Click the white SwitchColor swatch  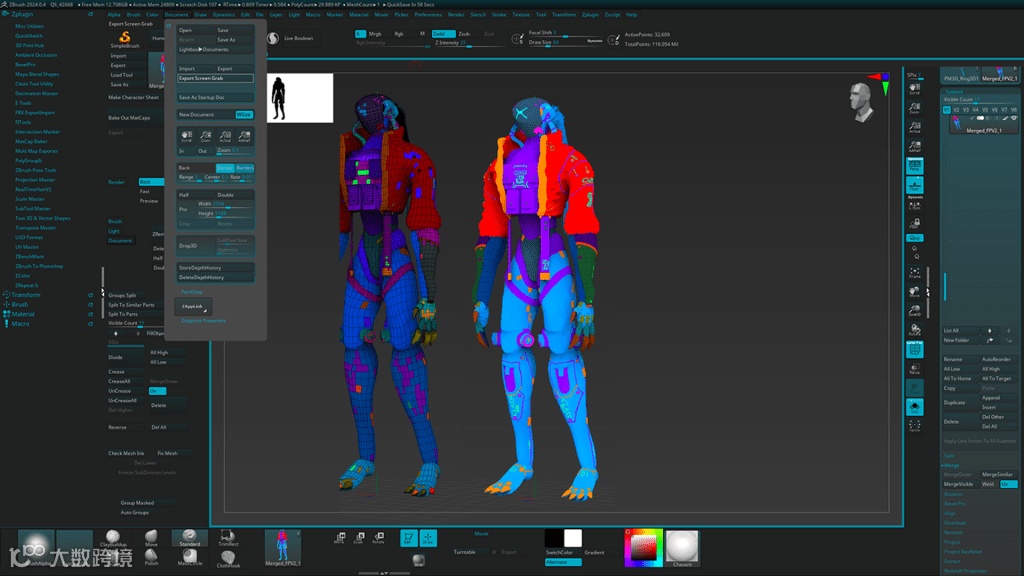tap(573, 538)
